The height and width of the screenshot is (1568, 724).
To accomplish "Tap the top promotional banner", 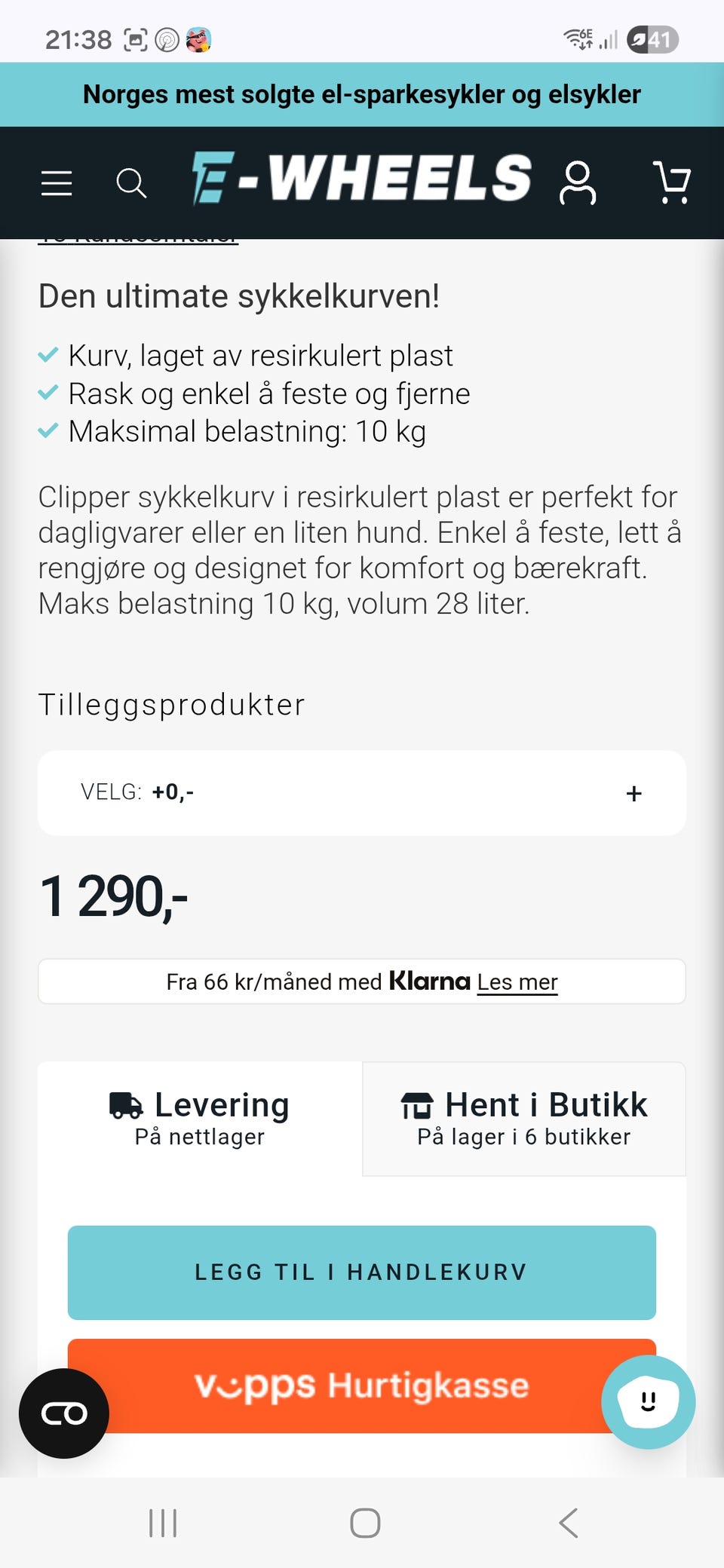I will tap(362, 94).
